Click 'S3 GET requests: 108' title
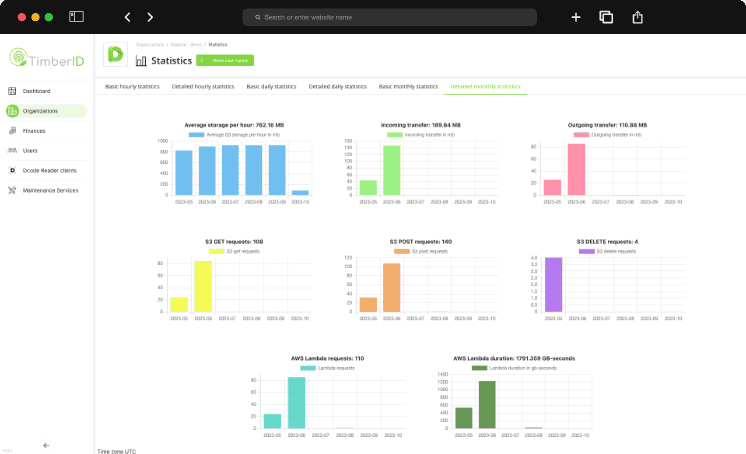 click(234, 242)
